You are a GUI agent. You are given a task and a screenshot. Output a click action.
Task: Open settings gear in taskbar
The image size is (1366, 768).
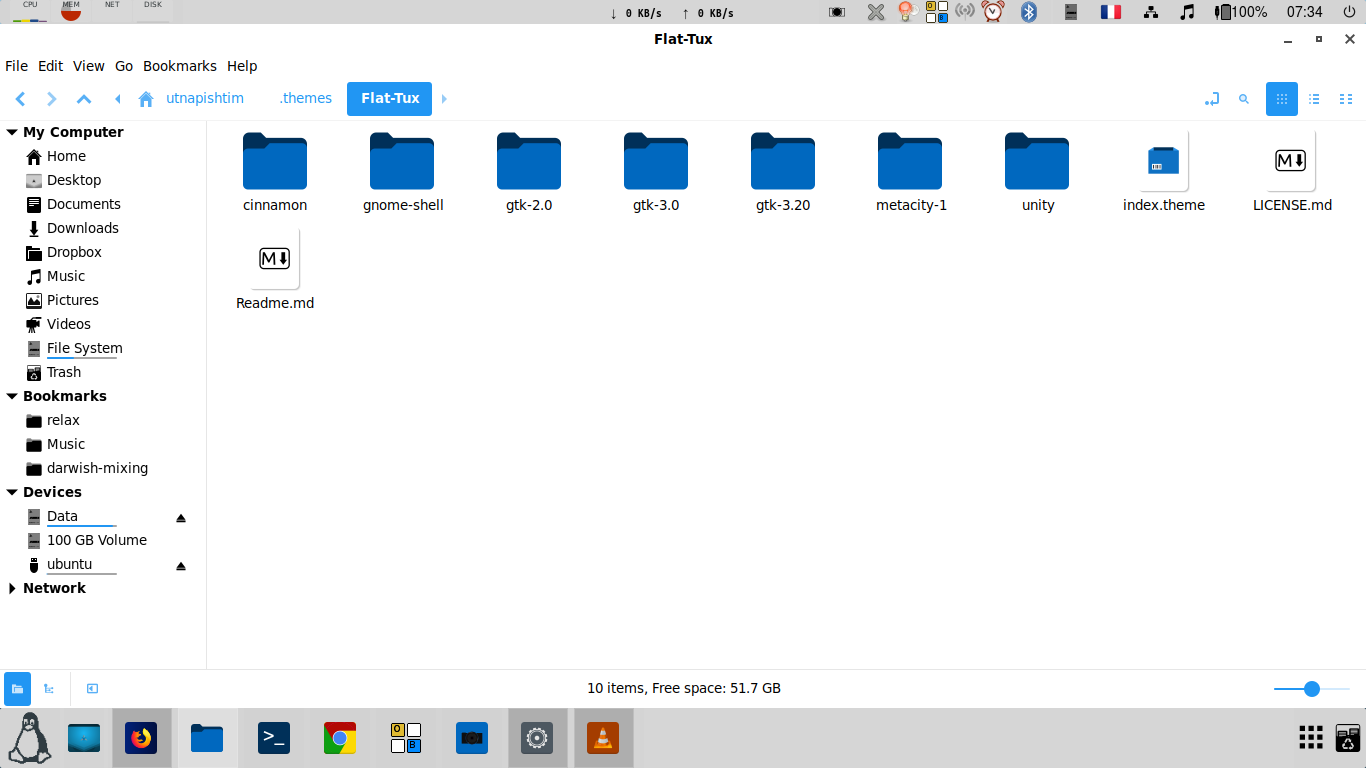[537, 739]
